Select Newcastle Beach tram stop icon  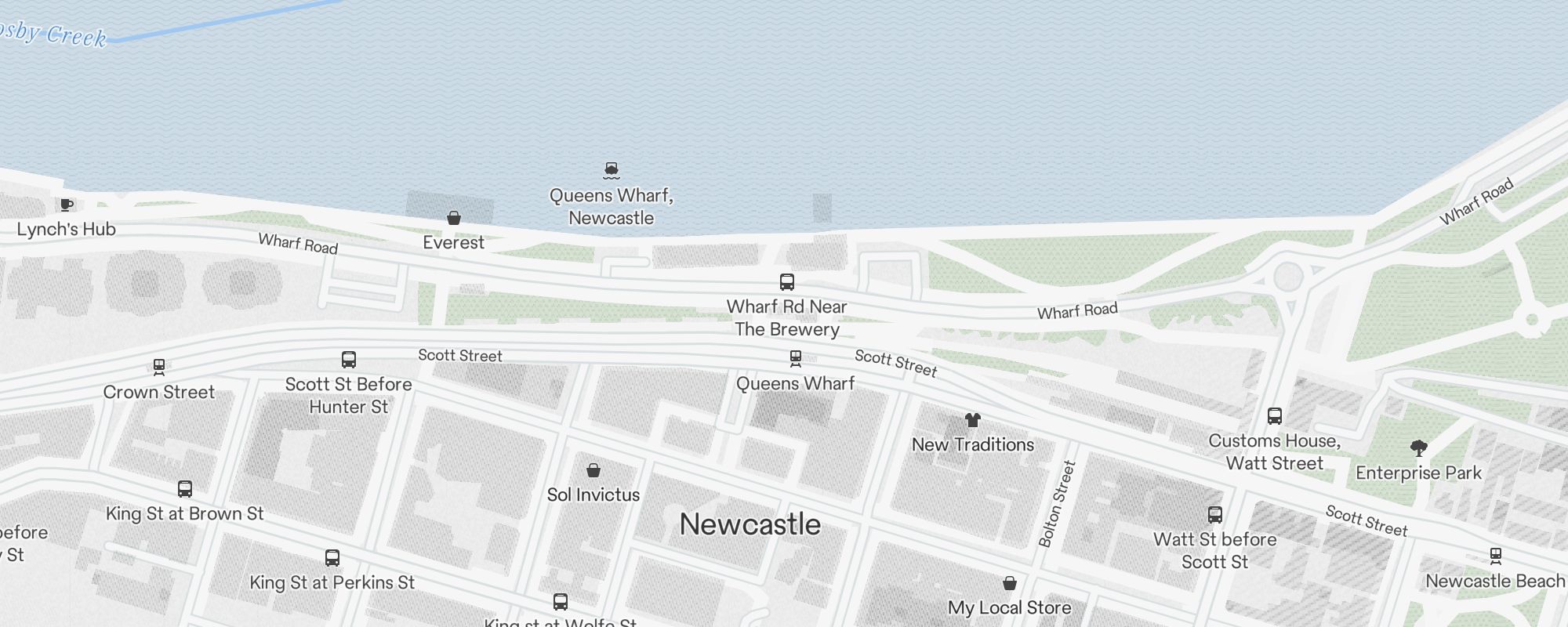tap(1495, 556)
